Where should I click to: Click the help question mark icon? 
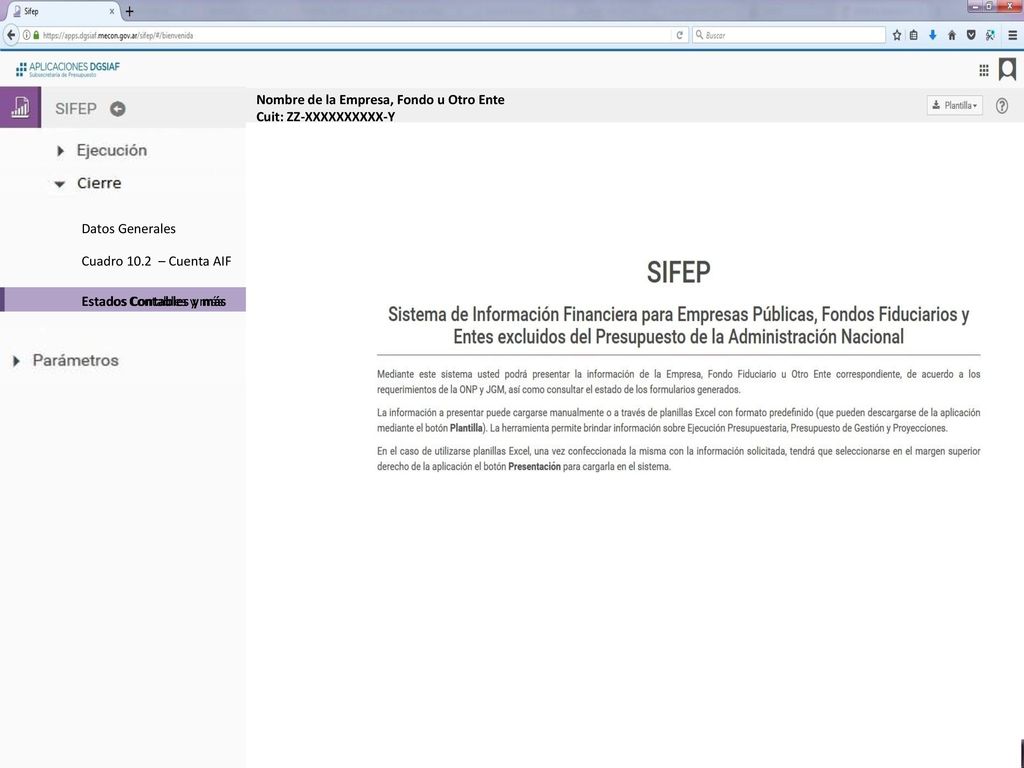(x=1002, y=106)
